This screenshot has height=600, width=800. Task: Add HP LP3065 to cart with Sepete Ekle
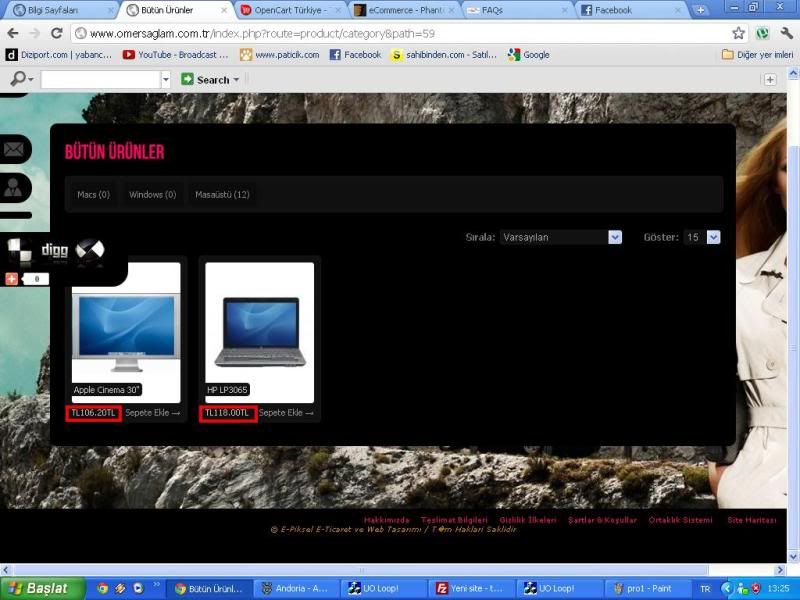click(x=286, y=413)
